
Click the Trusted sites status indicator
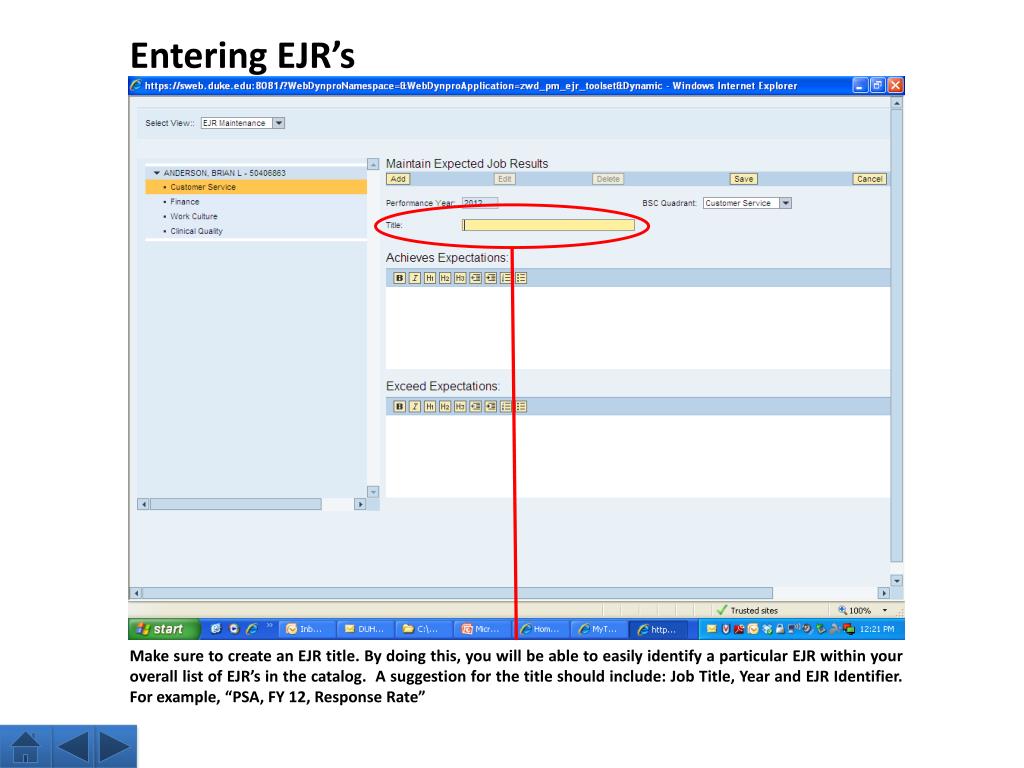coord(748,611)
